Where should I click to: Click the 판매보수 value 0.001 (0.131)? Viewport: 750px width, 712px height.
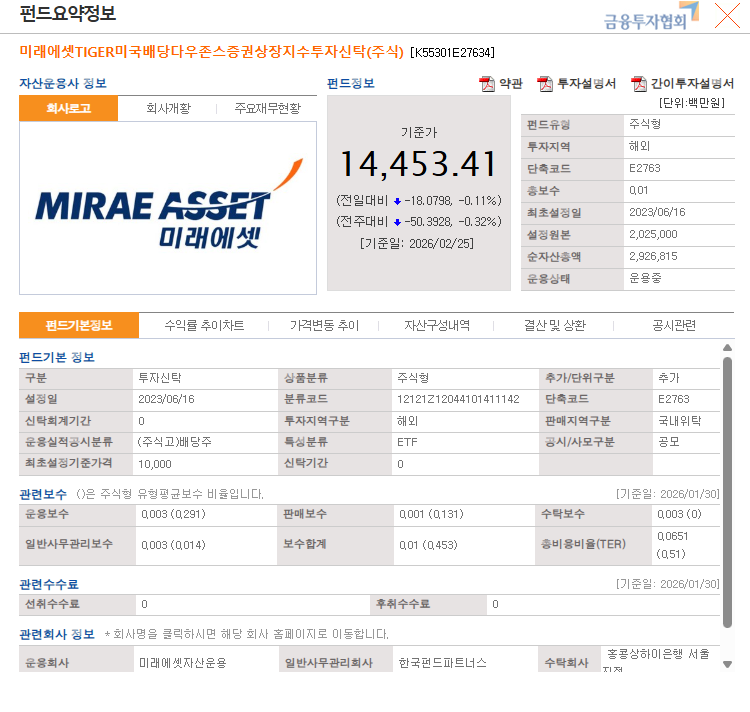(x=431, y=514)
